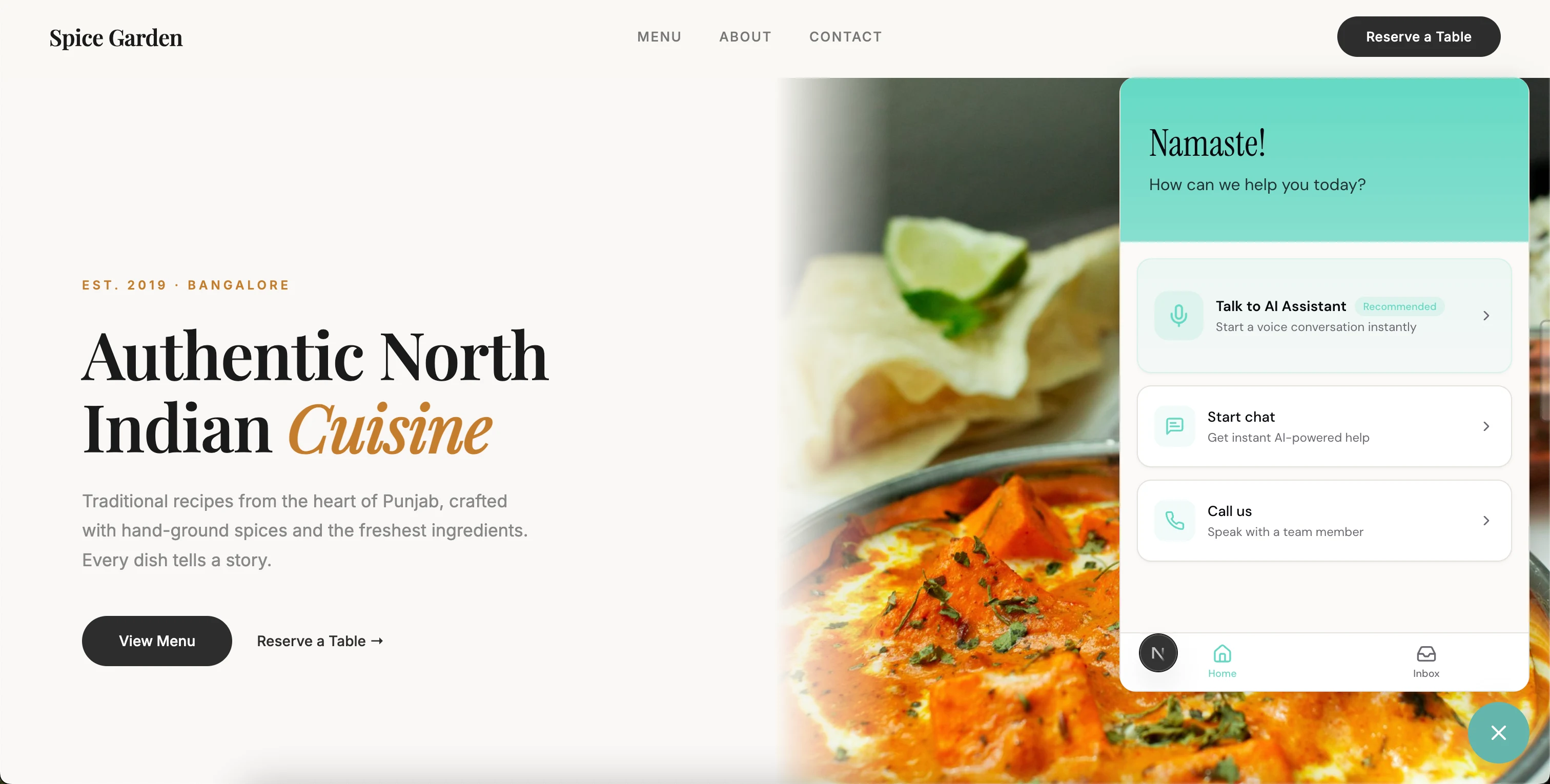The width and height of the screenshot is (1550, 784).
Task: Open the Home tab house icon
Action: tap(1222, 653)
